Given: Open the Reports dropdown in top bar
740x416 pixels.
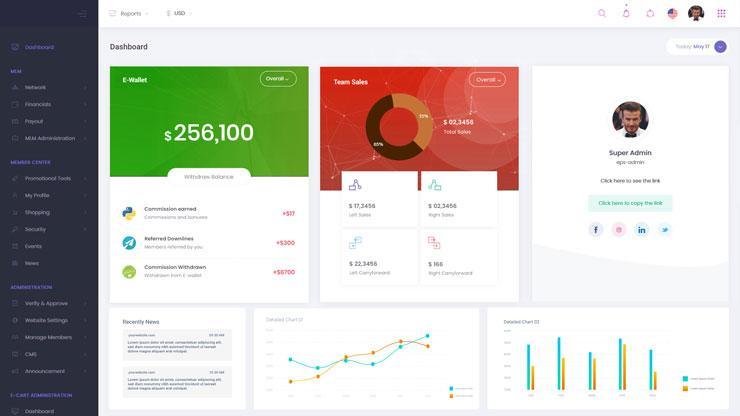Looking at the screenshot, I should pos(129,13).
